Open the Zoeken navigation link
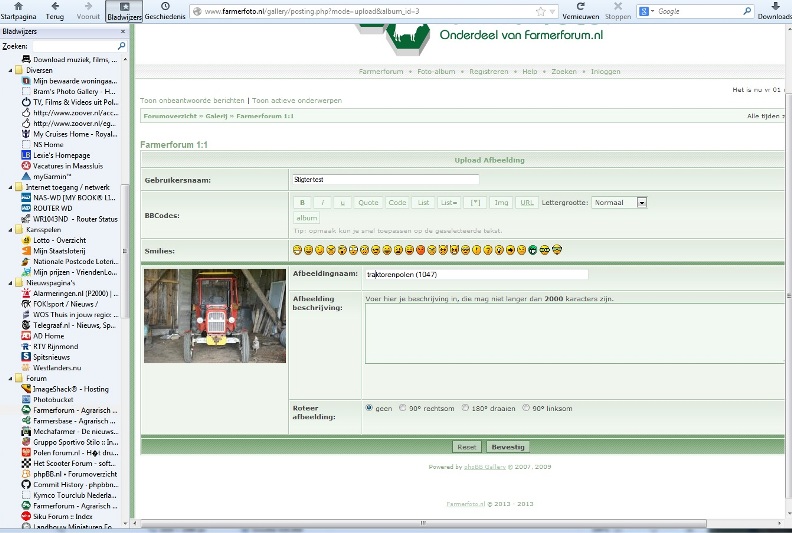The width and height of the screenshot is (792, 533). click(563, 72)
